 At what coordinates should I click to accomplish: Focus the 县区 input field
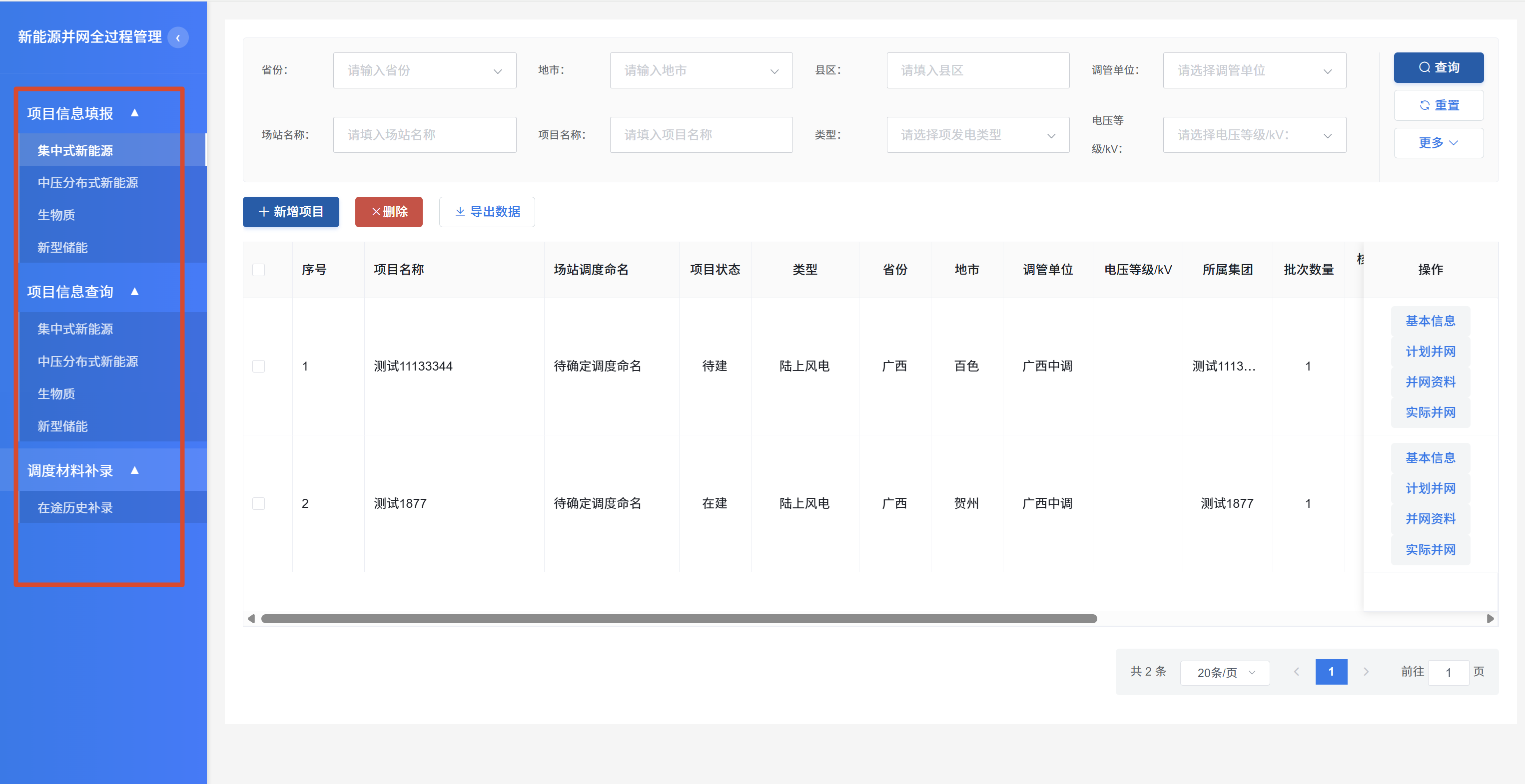(x=978, y=70)
